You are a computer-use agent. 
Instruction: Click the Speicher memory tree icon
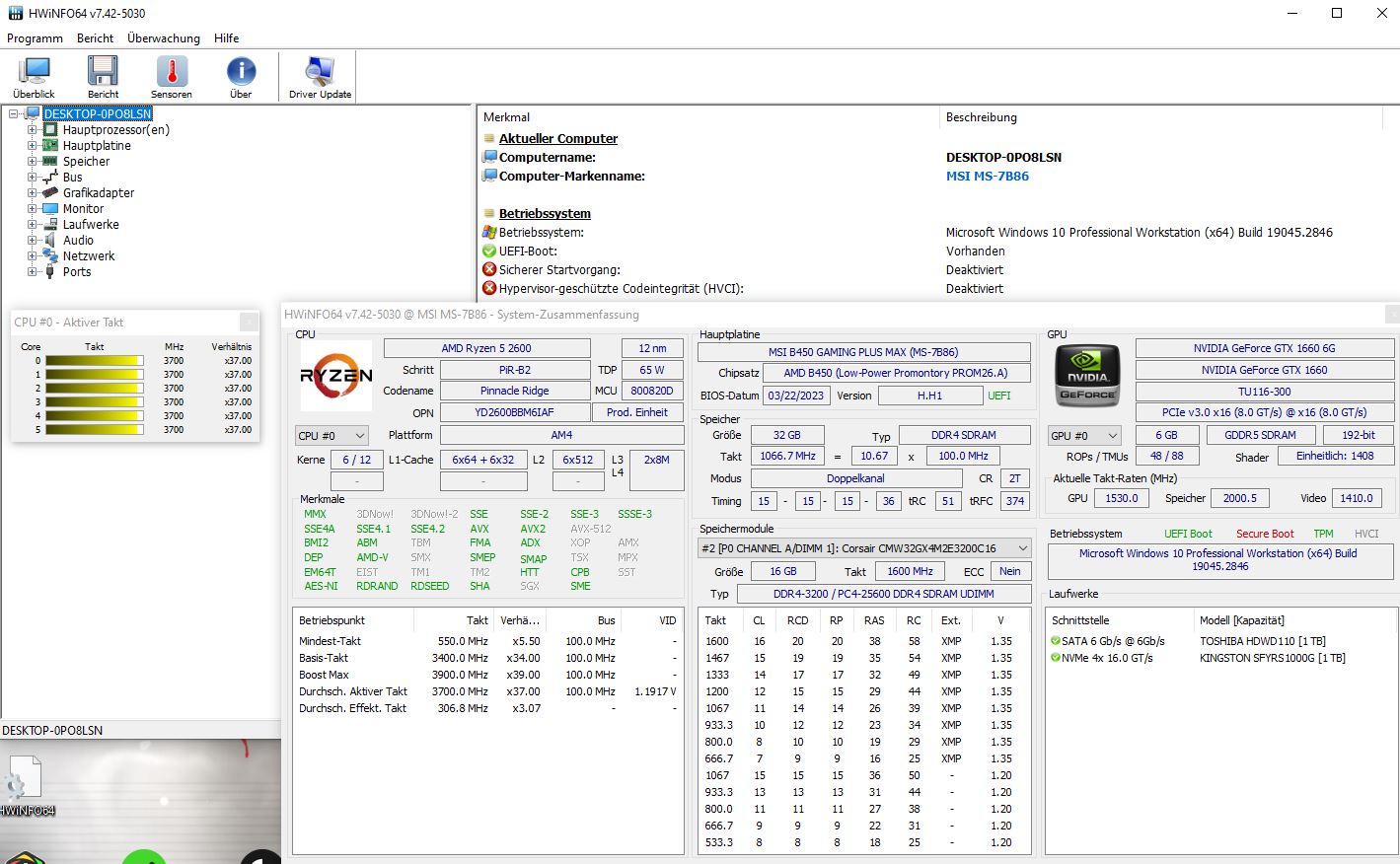coord(50,161)
